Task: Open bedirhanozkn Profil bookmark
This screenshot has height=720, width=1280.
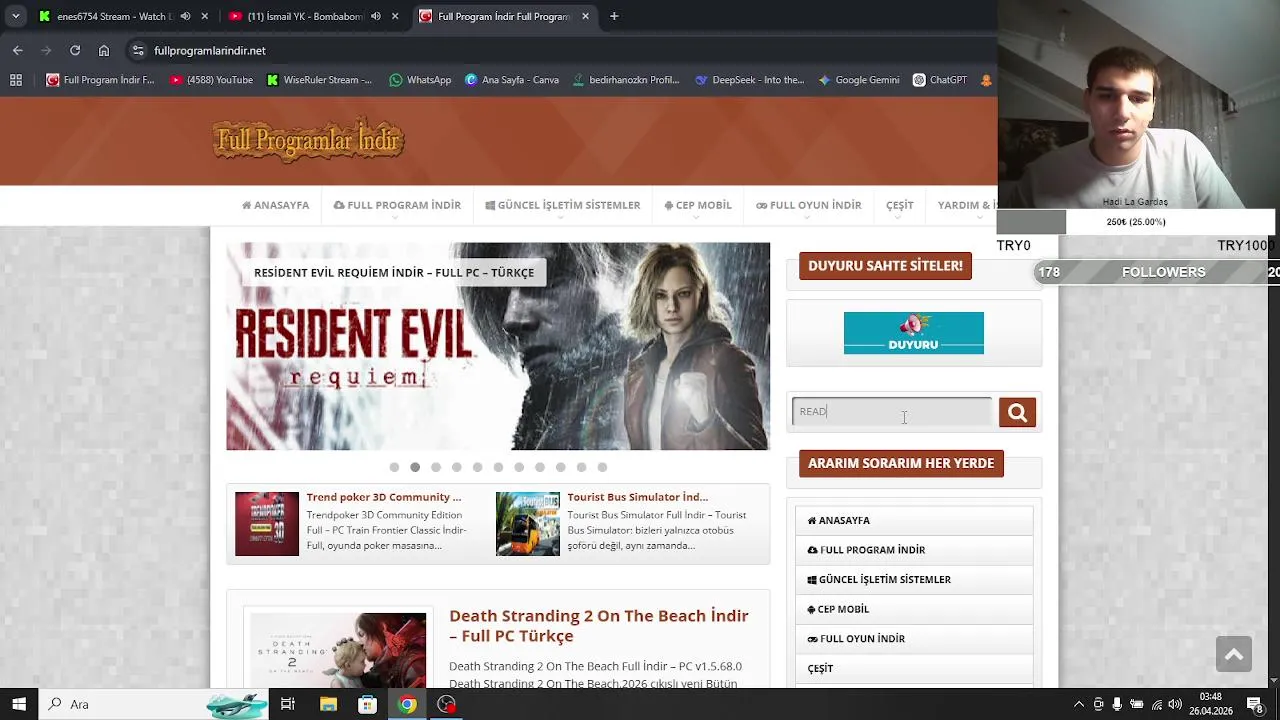Action: [x=626, y=80]
